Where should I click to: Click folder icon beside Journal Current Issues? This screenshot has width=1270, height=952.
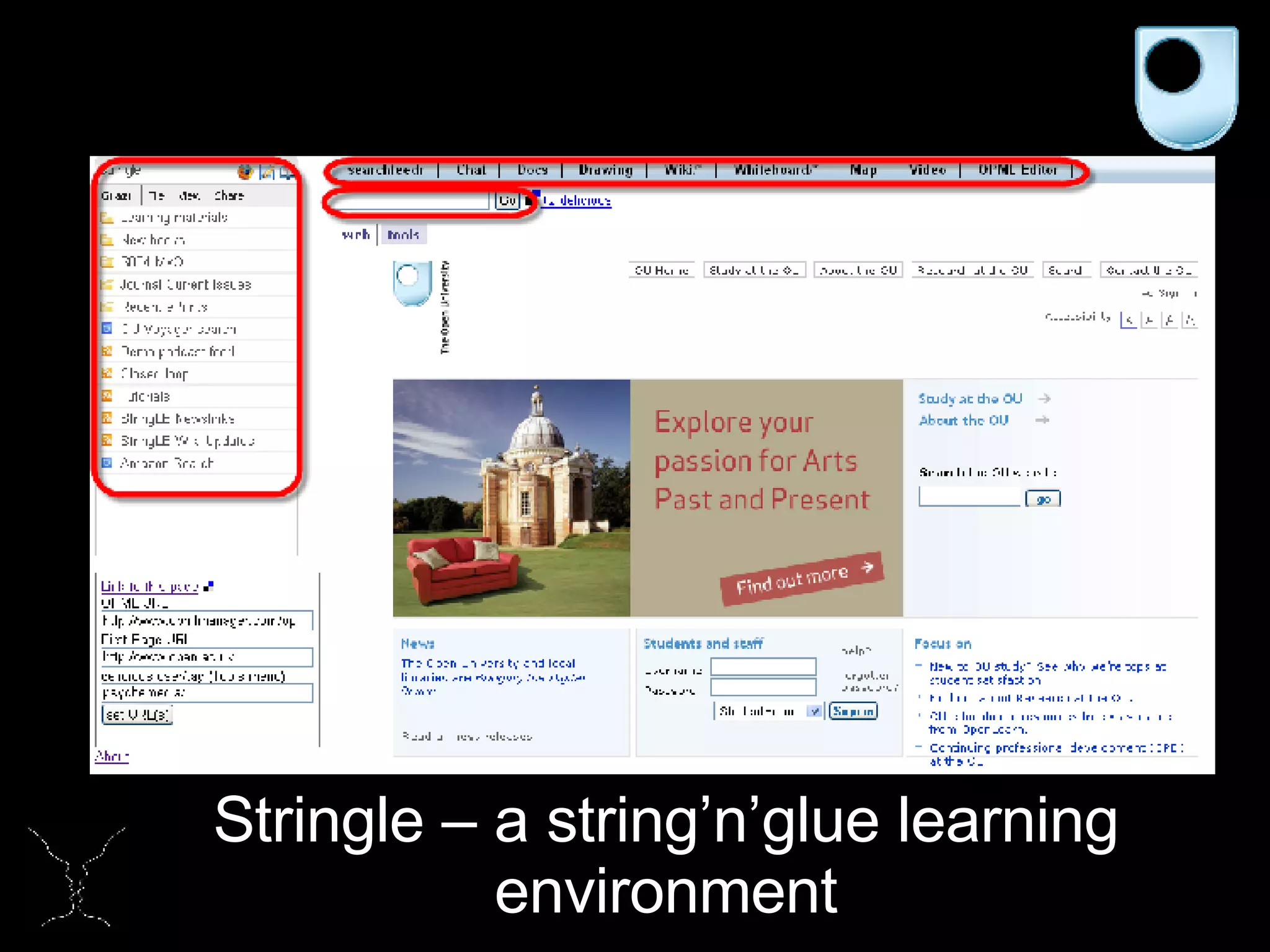coord(107,284)
